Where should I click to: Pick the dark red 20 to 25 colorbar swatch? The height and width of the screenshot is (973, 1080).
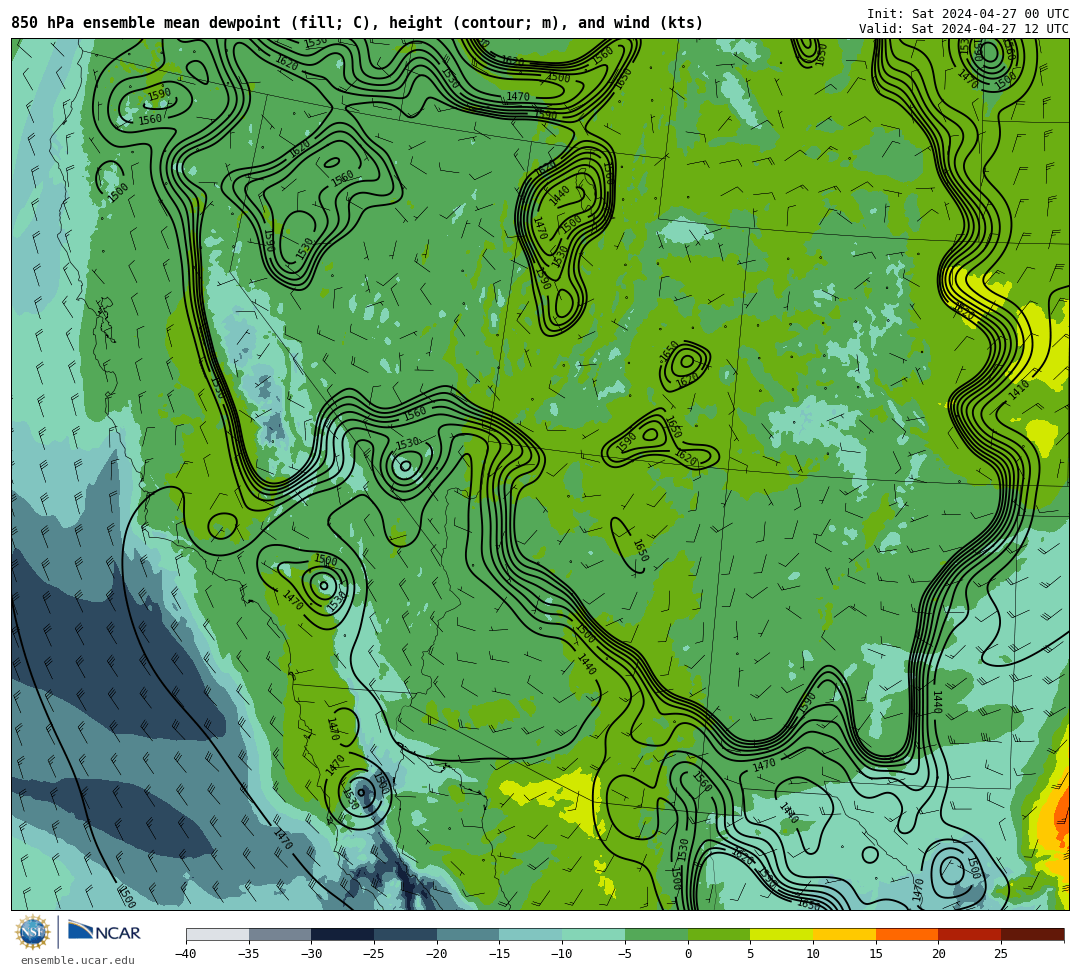(970, 934)
